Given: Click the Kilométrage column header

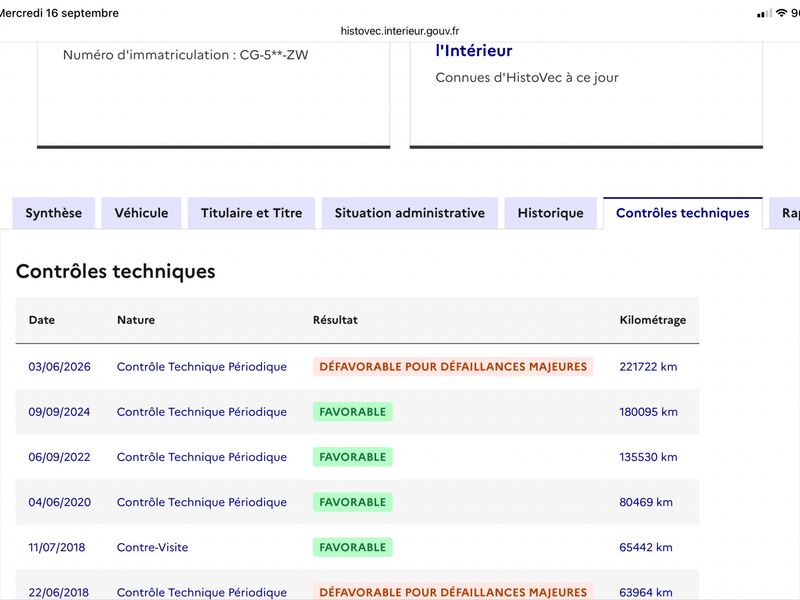Looking at the screenshot, I should tap(653, 320).
